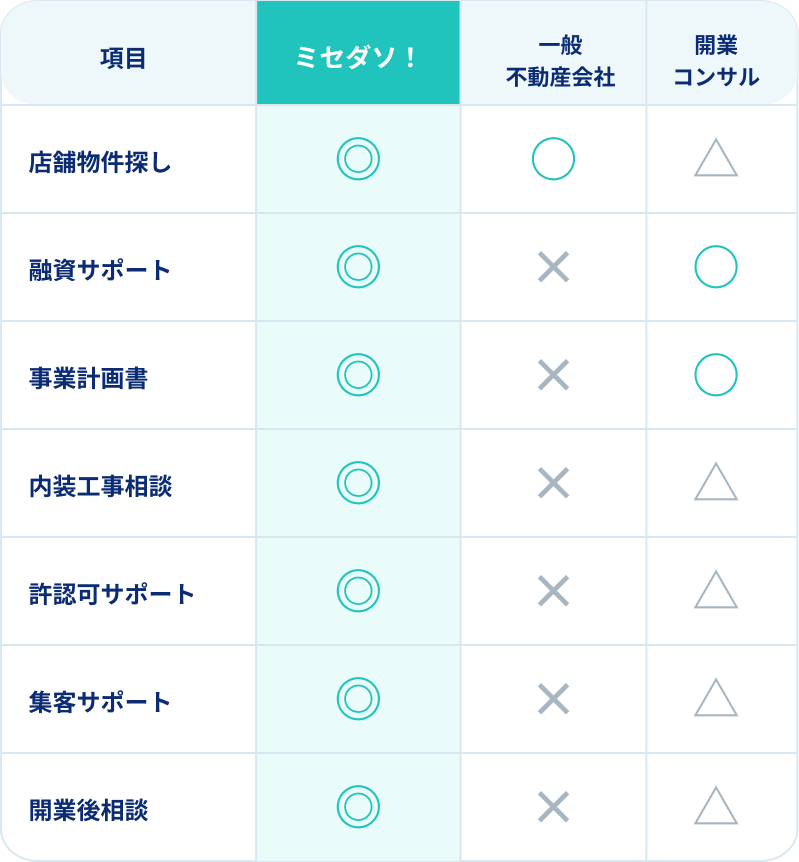Click the 開業コンサル column header
Image resolution: width=799 pixels, height=862 pixels.
click(716, 53)
